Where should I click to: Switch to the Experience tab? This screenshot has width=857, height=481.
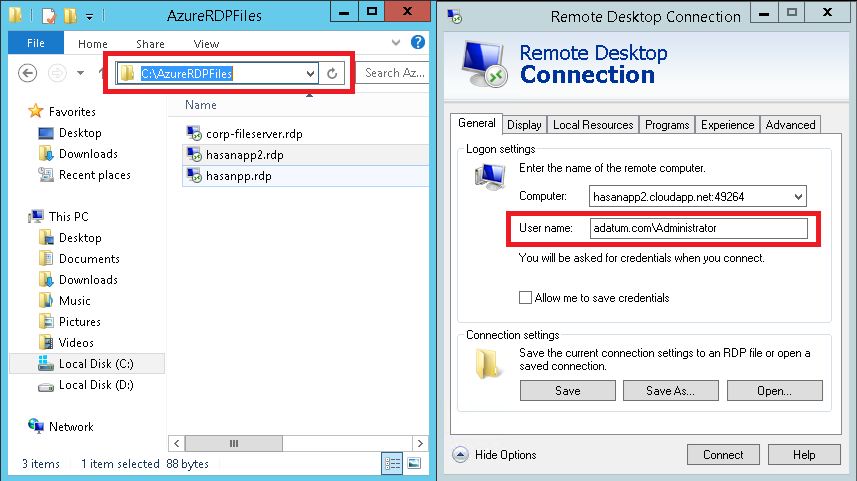[x=727, y=125]
